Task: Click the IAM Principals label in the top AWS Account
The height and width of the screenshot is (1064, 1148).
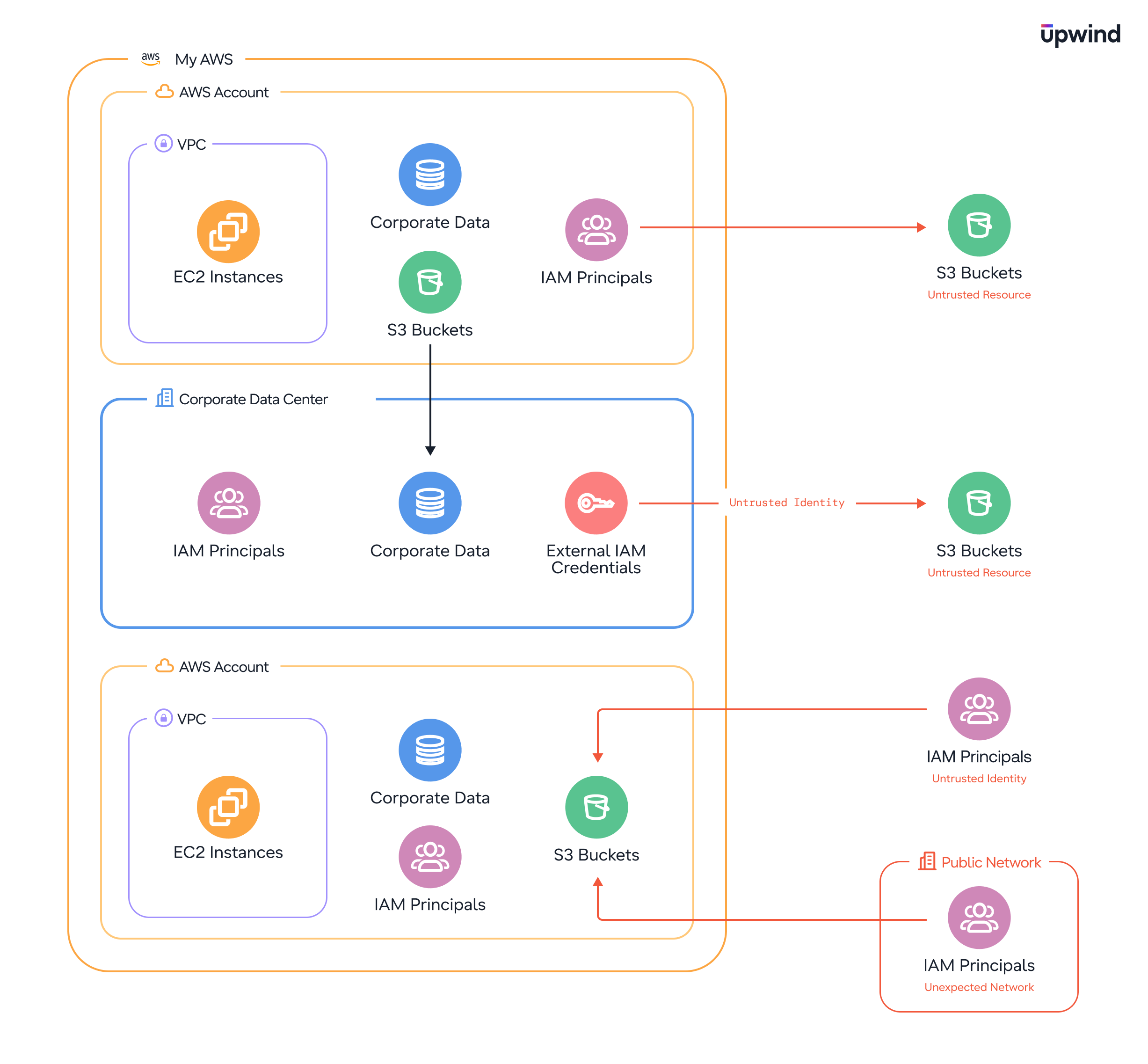Action: (x=596, y=277)
